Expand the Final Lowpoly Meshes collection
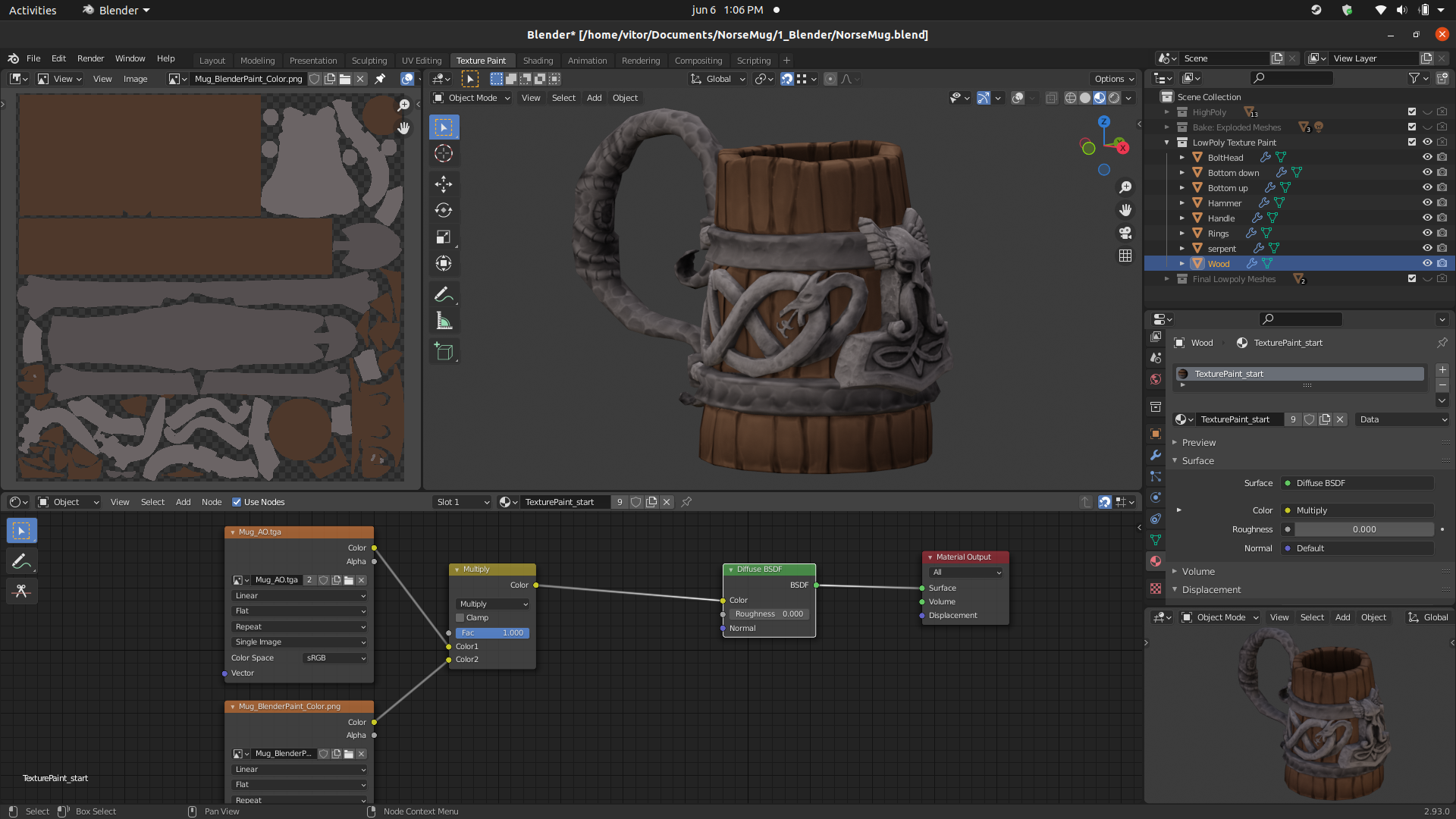The height and width of the screenshot is (819, 1456). [1167, 279]
